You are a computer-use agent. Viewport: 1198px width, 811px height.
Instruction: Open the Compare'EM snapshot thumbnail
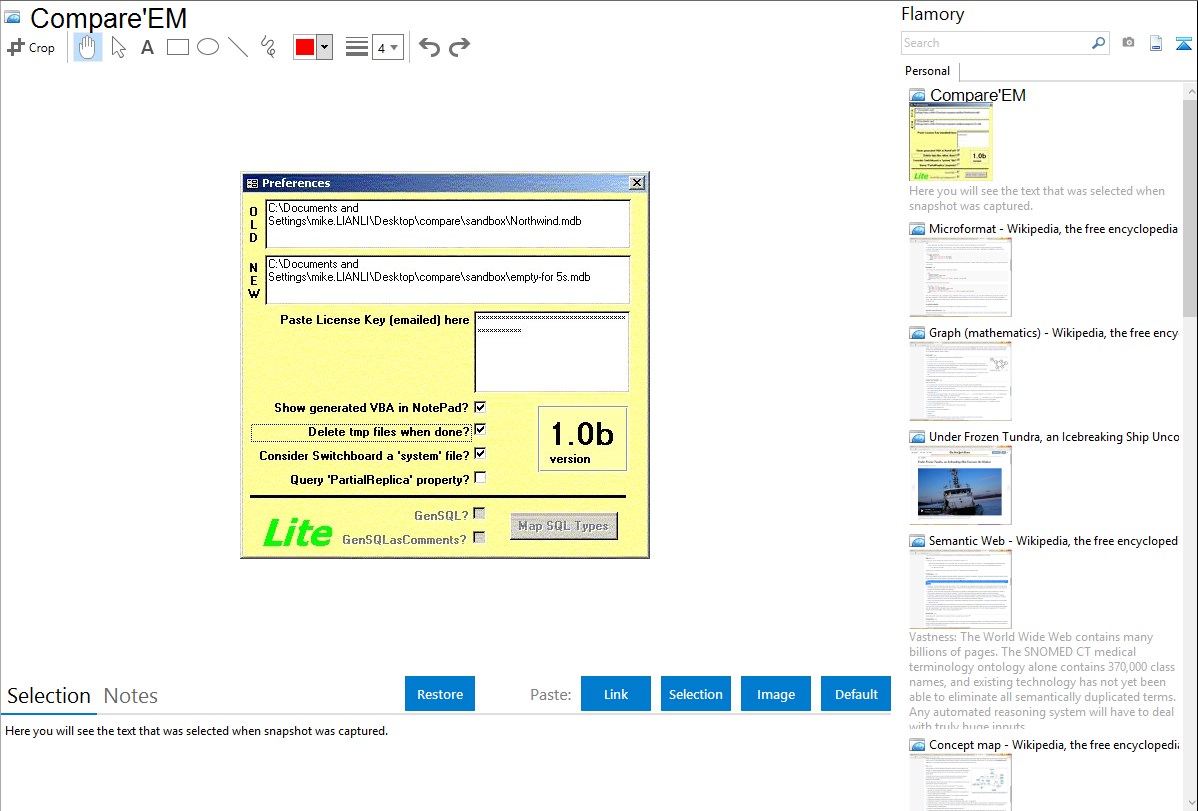point(951,143)
